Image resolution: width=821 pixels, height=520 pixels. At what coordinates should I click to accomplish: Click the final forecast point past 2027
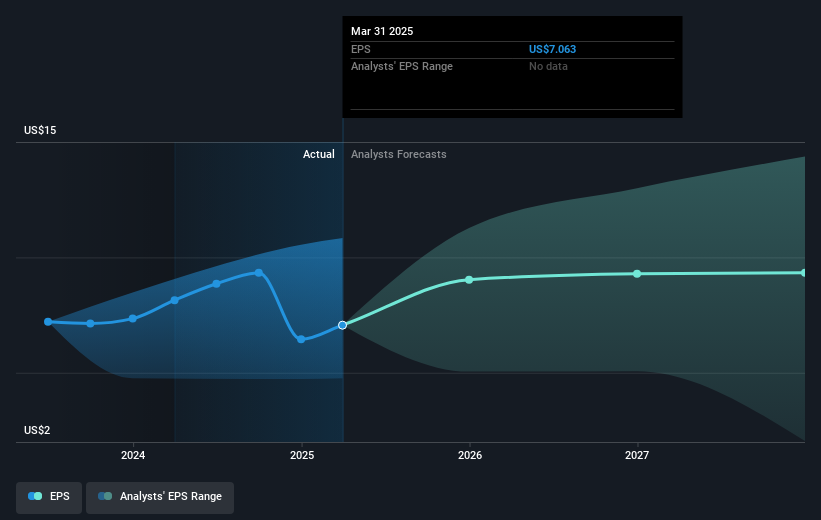pyautogui.click(x=804, y=273)
